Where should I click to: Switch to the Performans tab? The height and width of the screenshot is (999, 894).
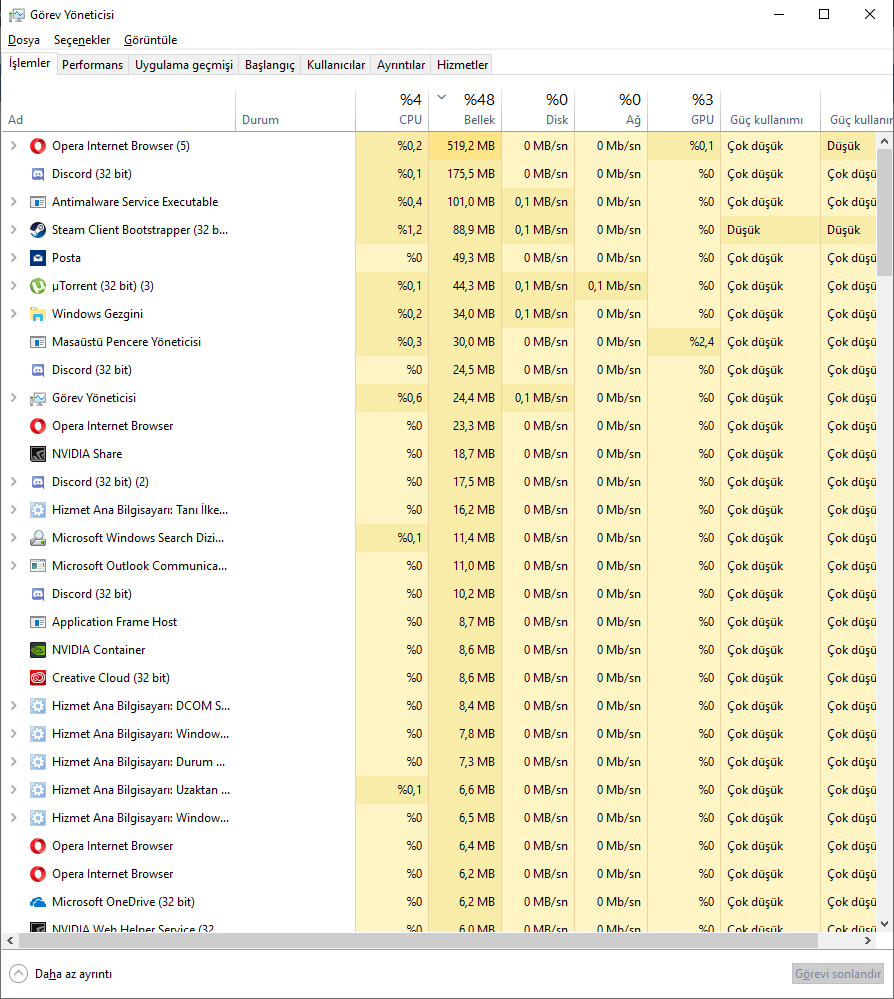click(x=92, y=65)
